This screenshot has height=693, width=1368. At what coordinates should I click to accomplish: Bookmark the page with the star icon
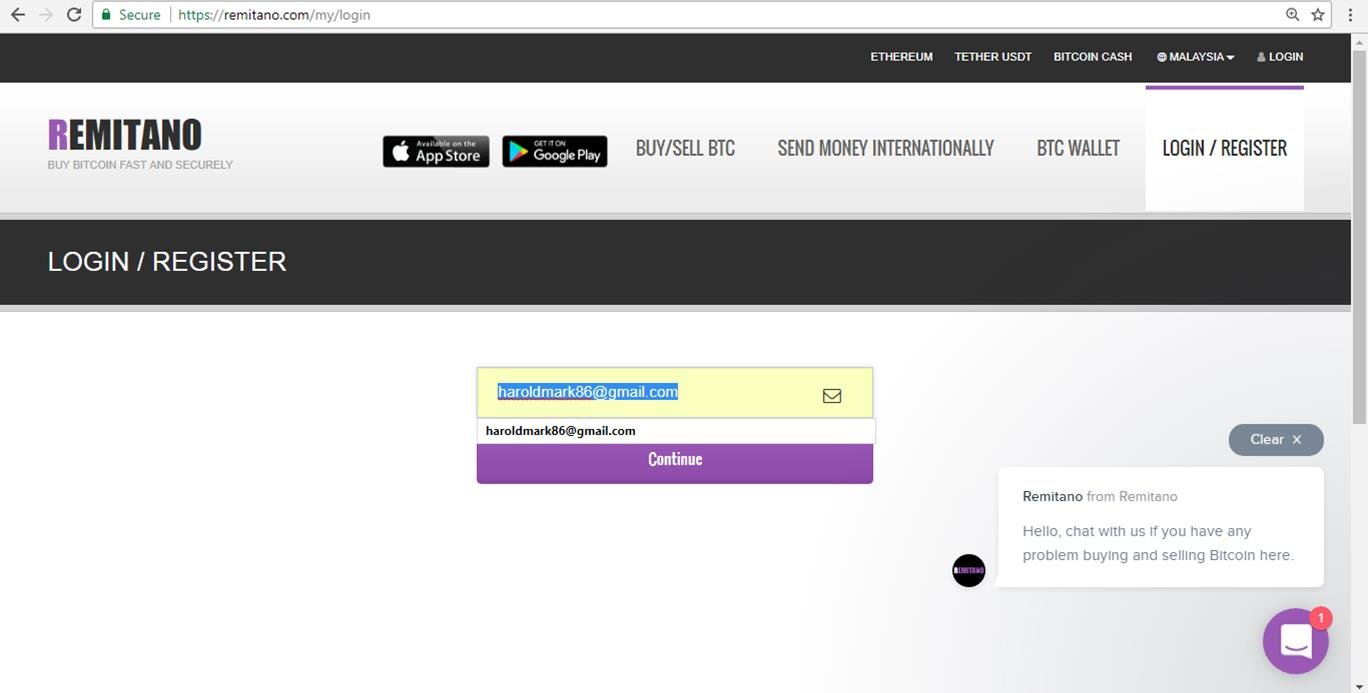pos(1318,15)
